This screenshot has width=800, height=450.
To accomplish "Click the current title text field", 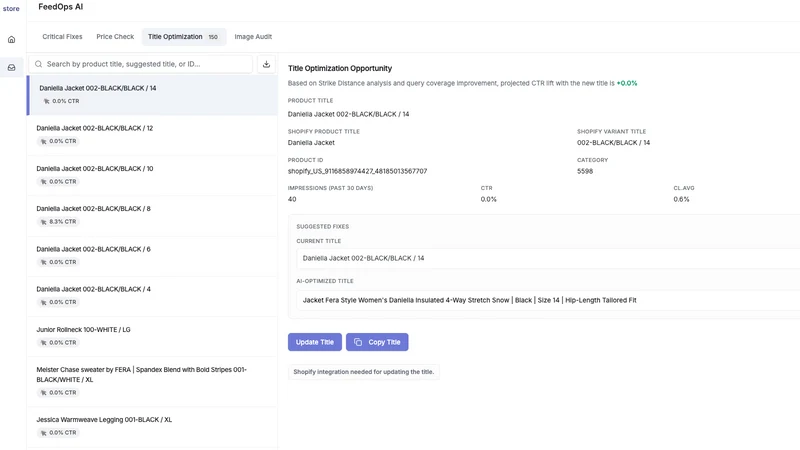I will [548, 258].
